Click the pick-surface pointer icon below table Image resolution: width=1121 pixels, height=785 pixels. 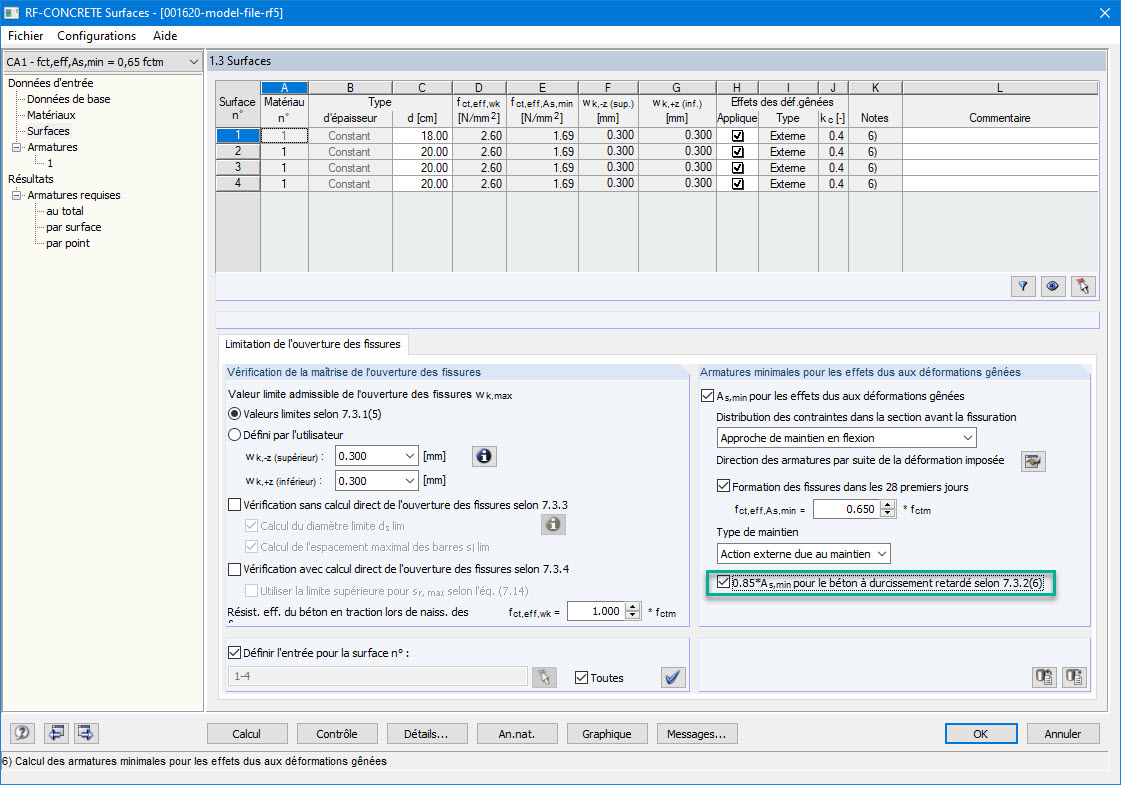[x=1082, y=287]
